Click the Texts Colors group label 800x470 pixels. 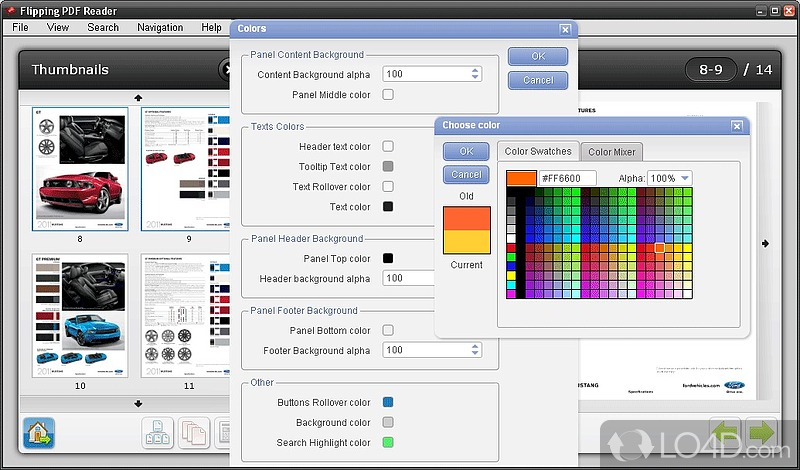278,127
